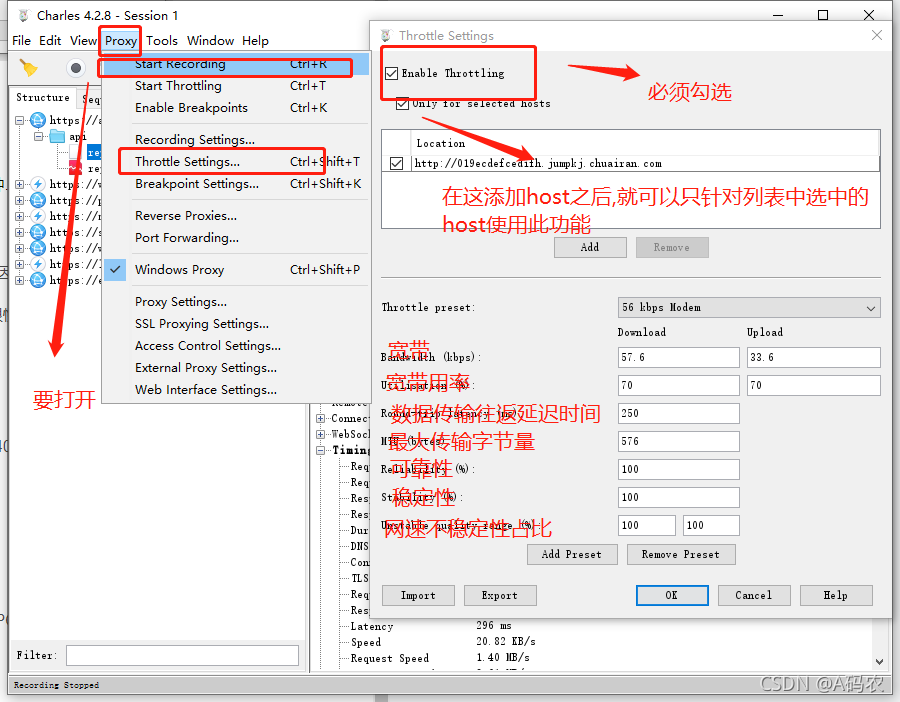The width and height of the screenshot is (900, 702).
Task: Click the Filter text field
Action: tap(183, 656)
